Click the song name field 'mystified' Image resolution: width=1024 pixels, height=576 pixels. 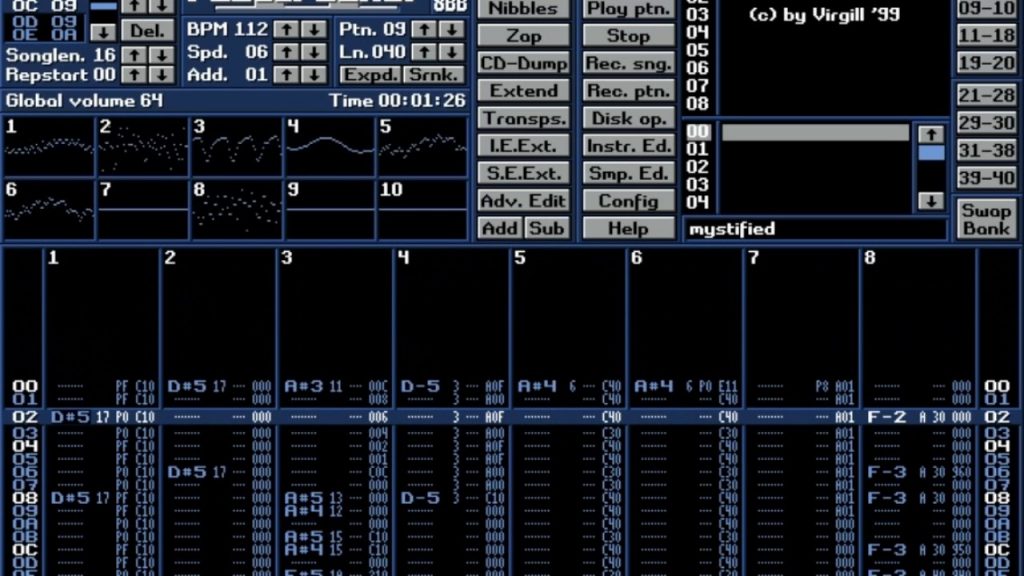coord(815,229)
